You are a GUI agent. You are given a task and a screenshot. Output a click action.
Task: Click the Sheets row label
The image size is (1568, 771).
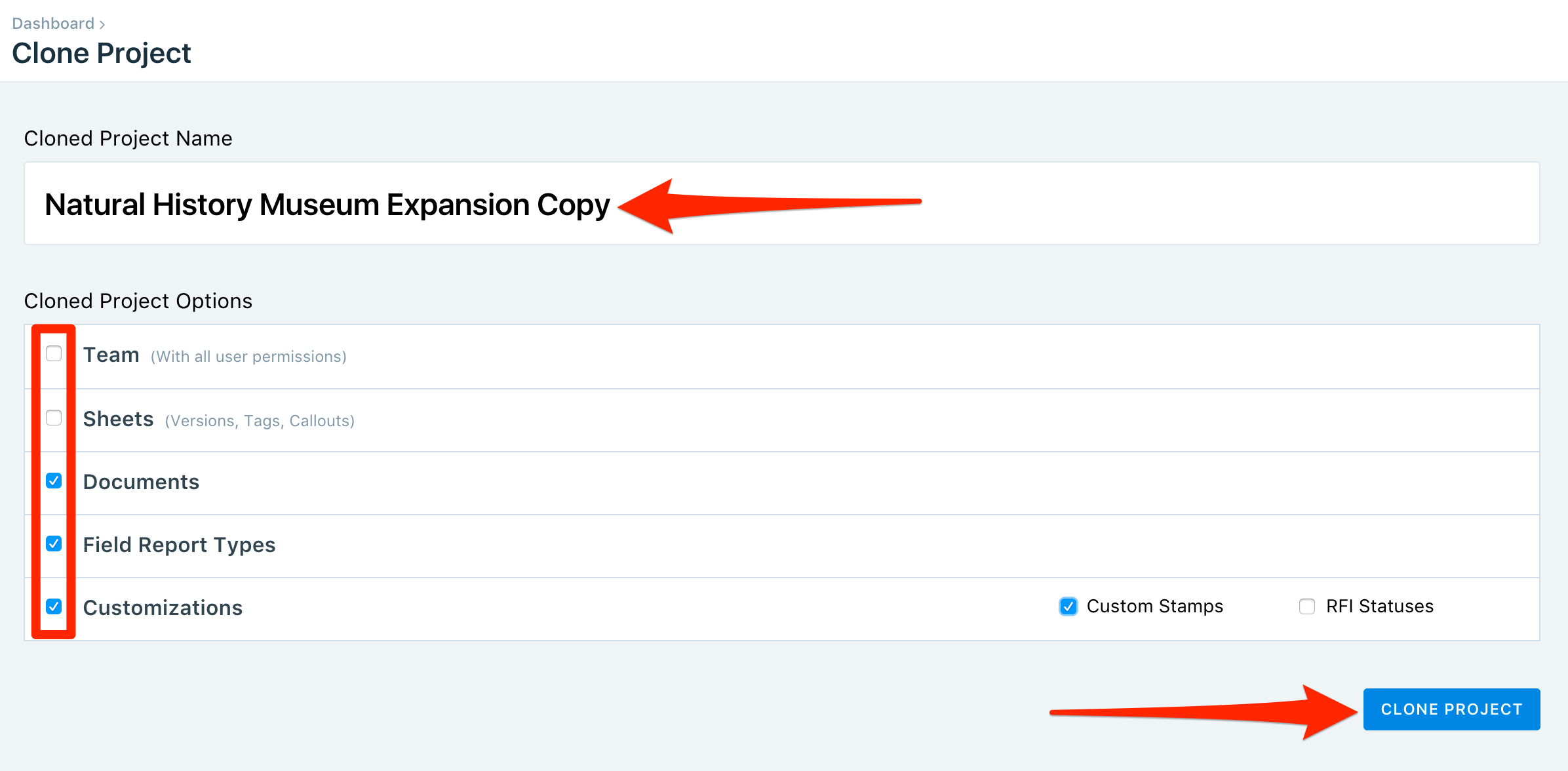click(x=118, y=418)
